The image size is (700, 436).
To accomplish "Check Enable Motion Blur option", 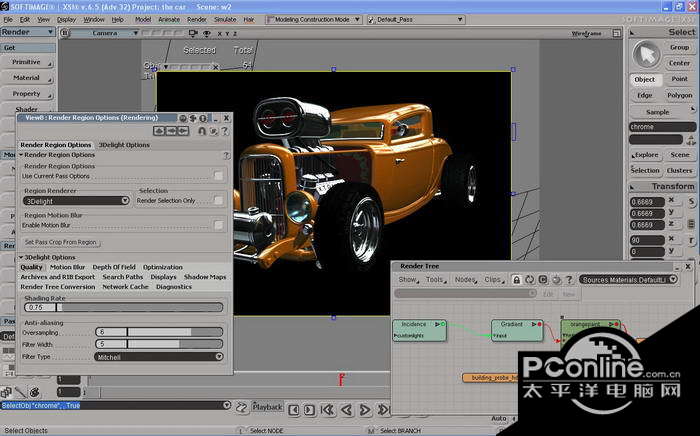I will click(218, 225).
